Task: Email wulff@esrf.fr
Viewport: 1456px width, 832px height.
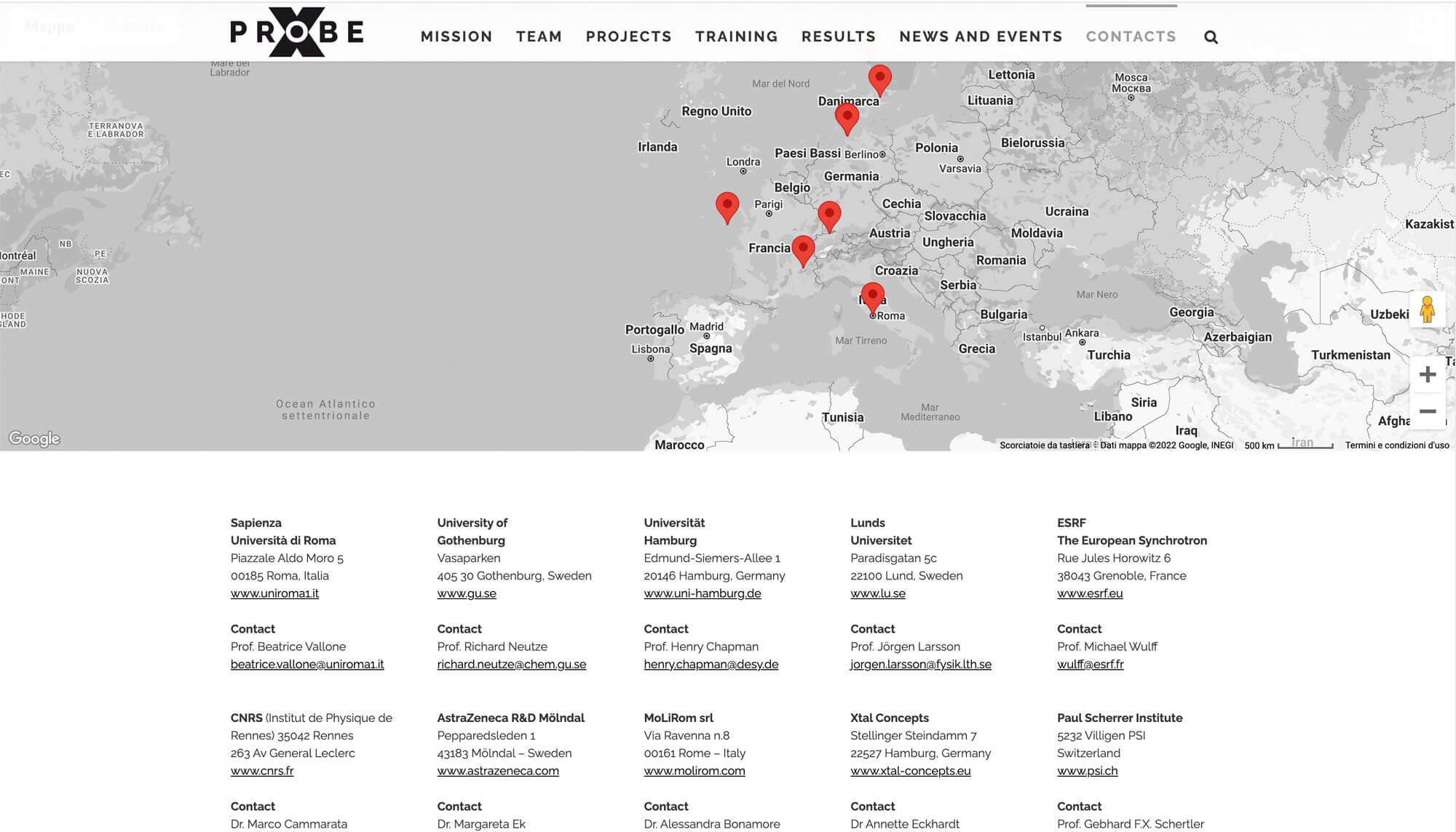Action: pos(1091,665)
